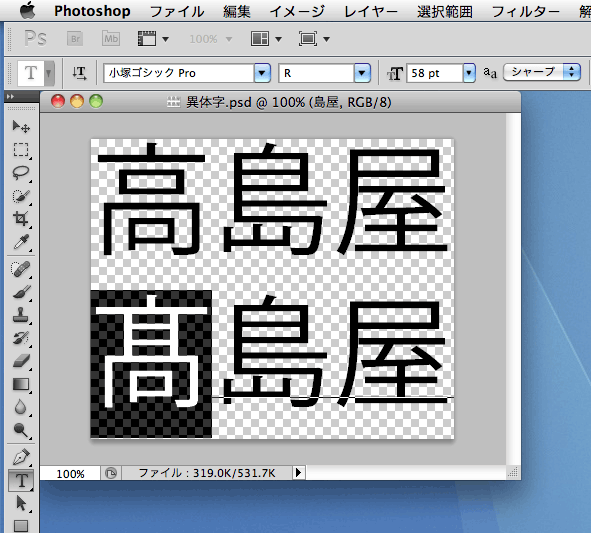Open the Type tool preset picker

pos(49,73)
